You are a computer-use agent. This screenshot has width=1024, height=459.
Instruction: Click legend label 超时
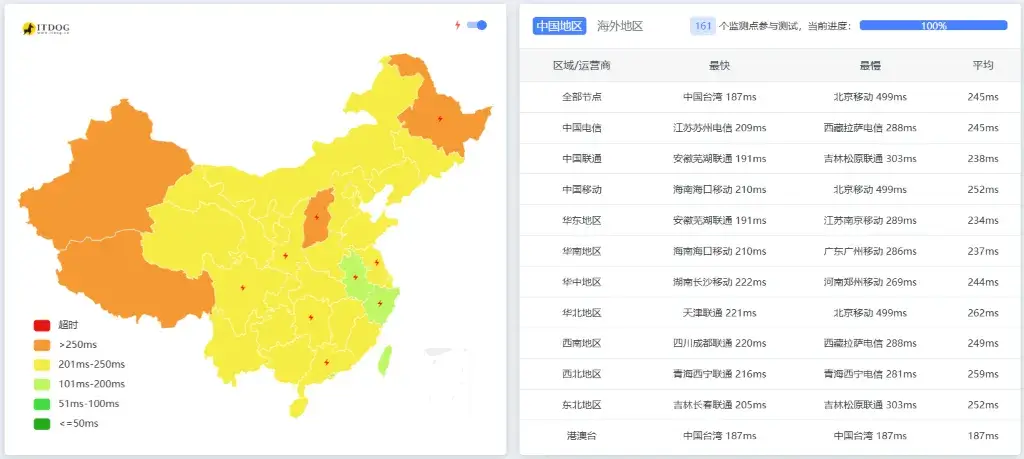pos(68,325)
